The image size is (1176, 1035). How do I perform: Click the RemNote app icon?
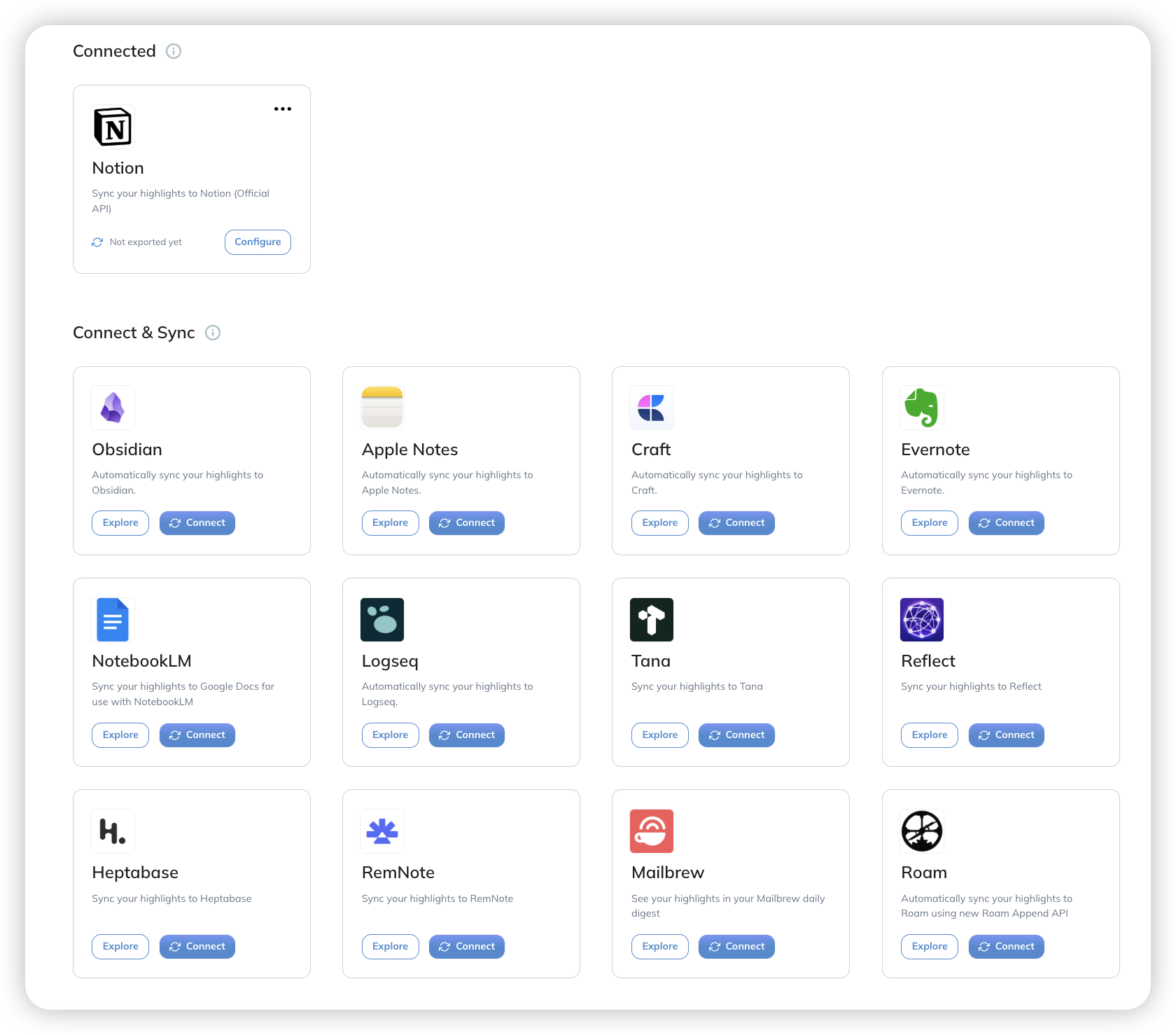[x=382, y=831]
